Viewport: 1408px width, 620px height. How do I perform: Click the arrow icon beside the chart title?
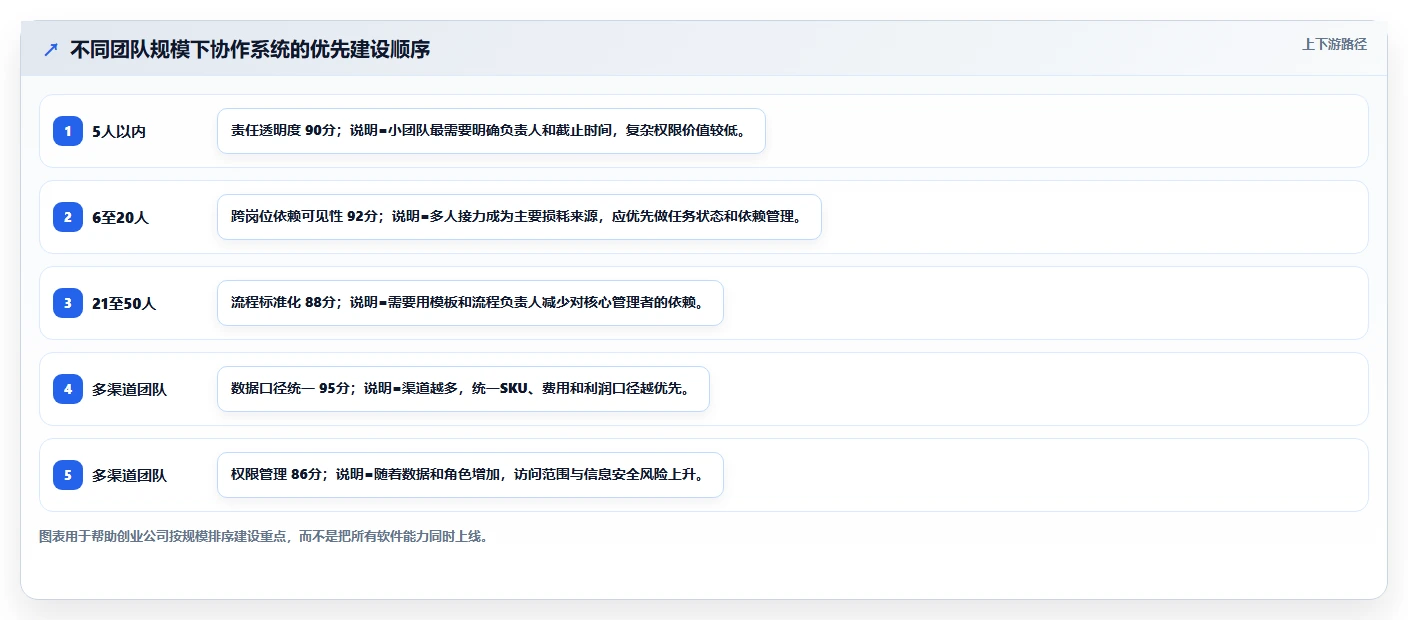coord(51,49)
